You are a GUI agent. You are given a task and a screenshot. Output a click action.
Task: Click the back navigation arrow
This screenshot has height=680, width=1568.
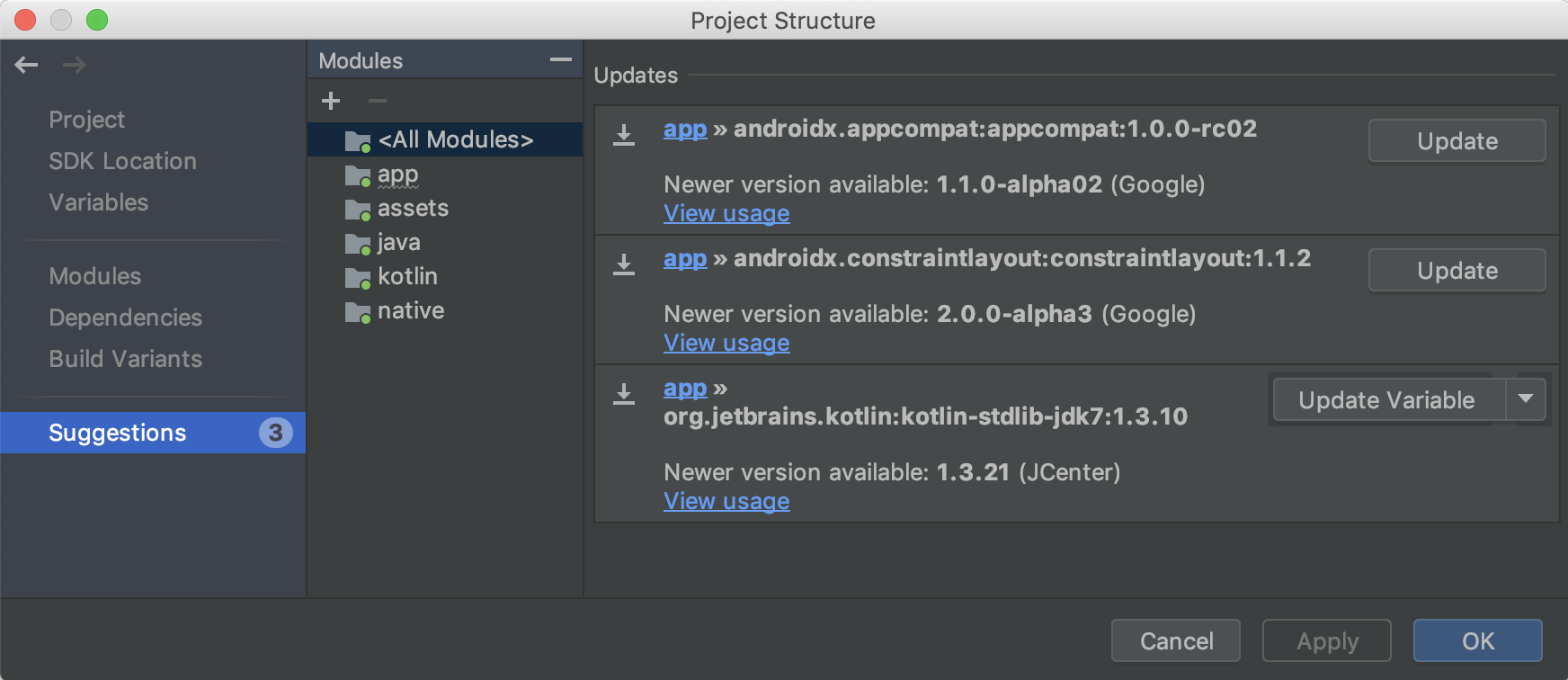coord(27,65)
